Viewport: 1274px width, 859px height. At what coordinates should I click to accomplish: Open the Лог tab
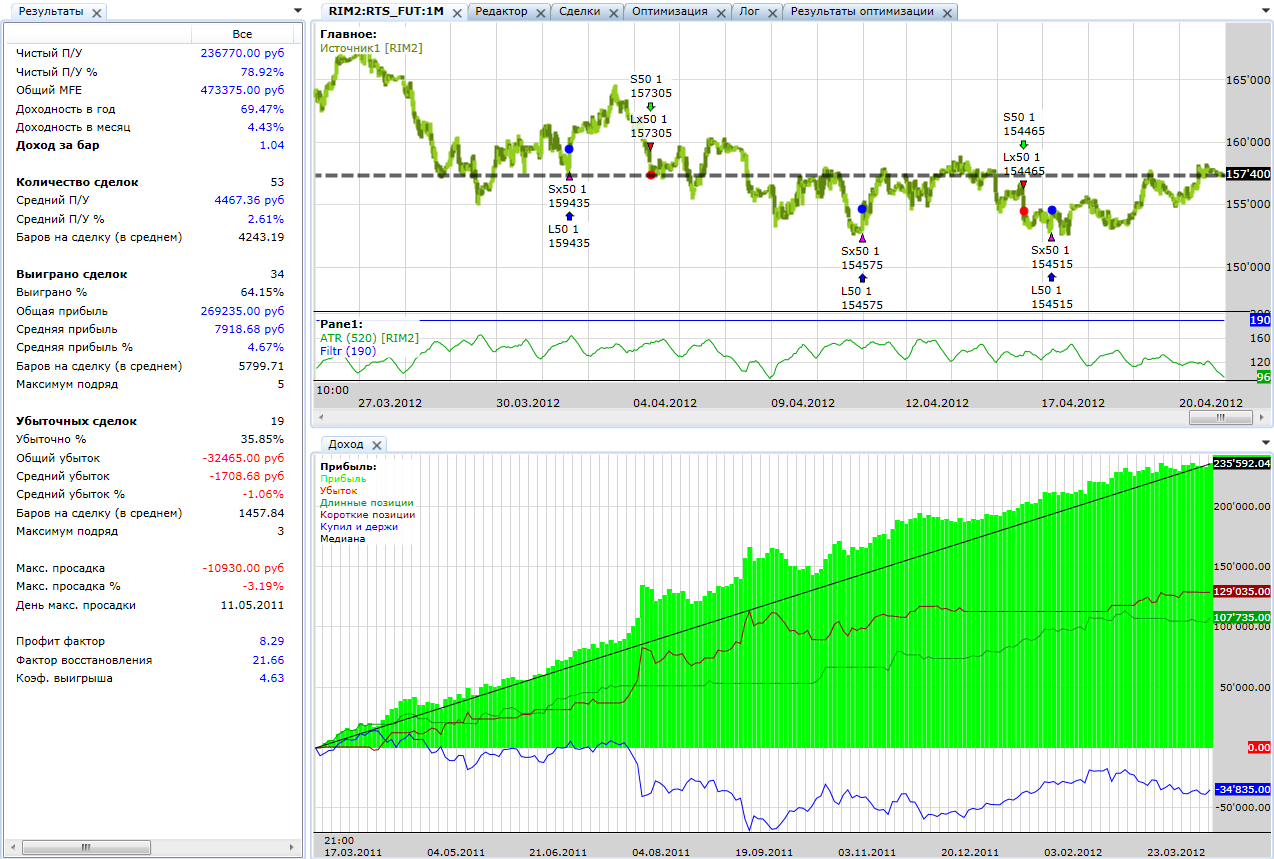[750, 12]
